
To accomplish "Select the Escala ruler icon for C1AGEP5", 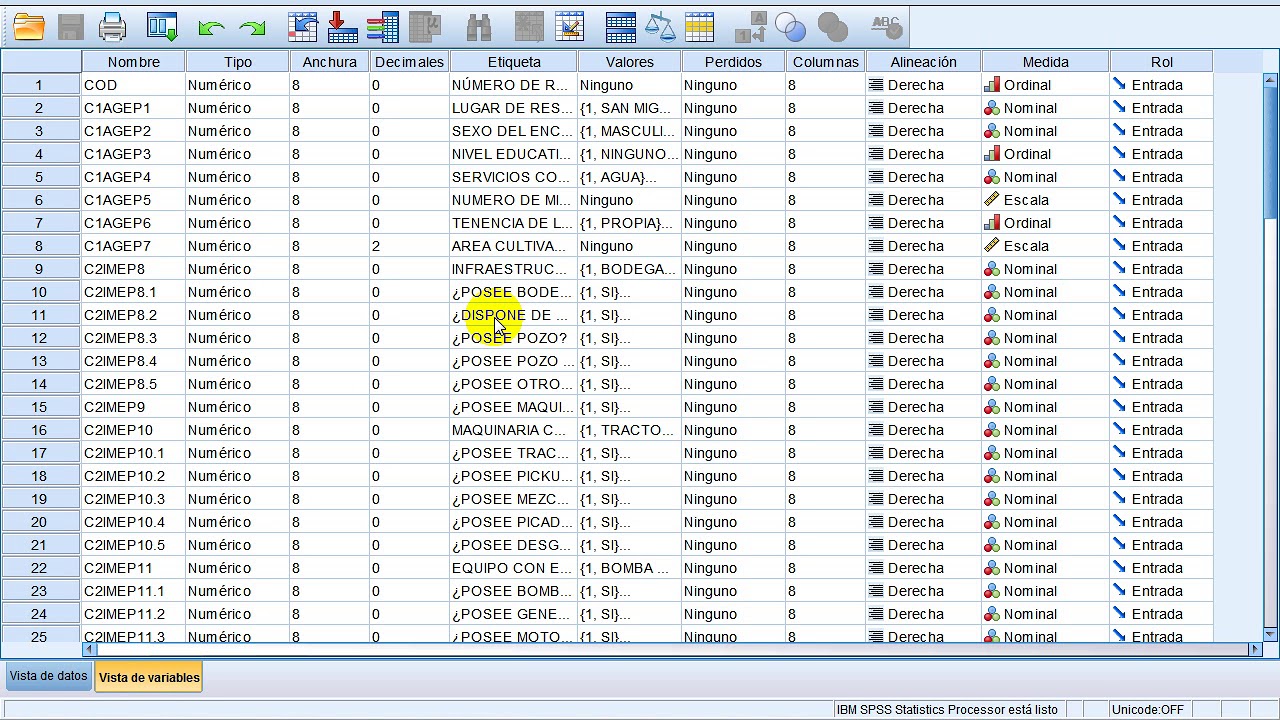I will point(992,200).
